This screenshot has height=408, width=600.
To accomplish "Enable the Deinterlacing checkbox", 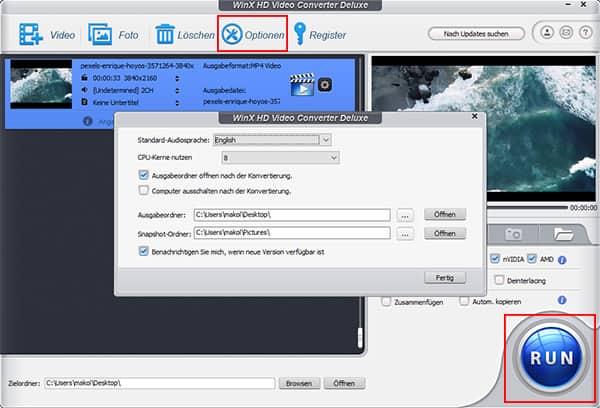I will click(x=499, y=280).
